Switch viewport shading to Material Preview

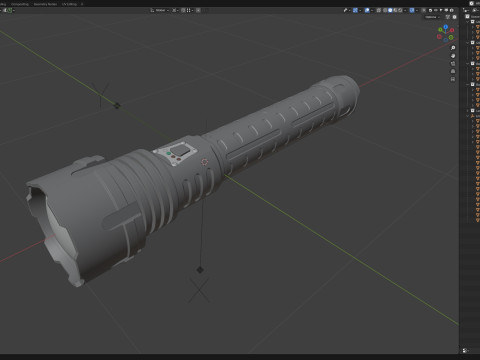(x=395, y=10)
